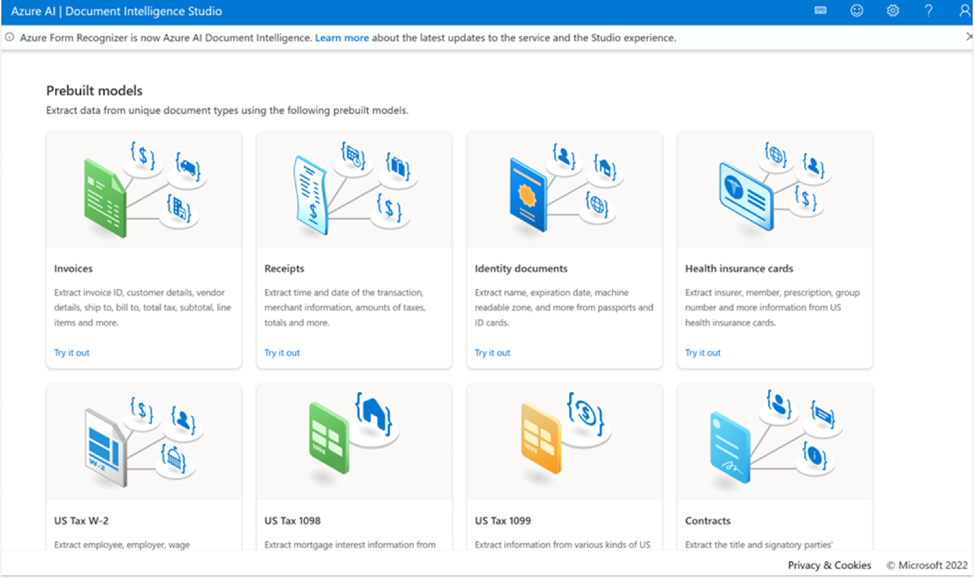Click the Receipts paper illustration
The image size is (974, 578).
(x=311, y=195)
